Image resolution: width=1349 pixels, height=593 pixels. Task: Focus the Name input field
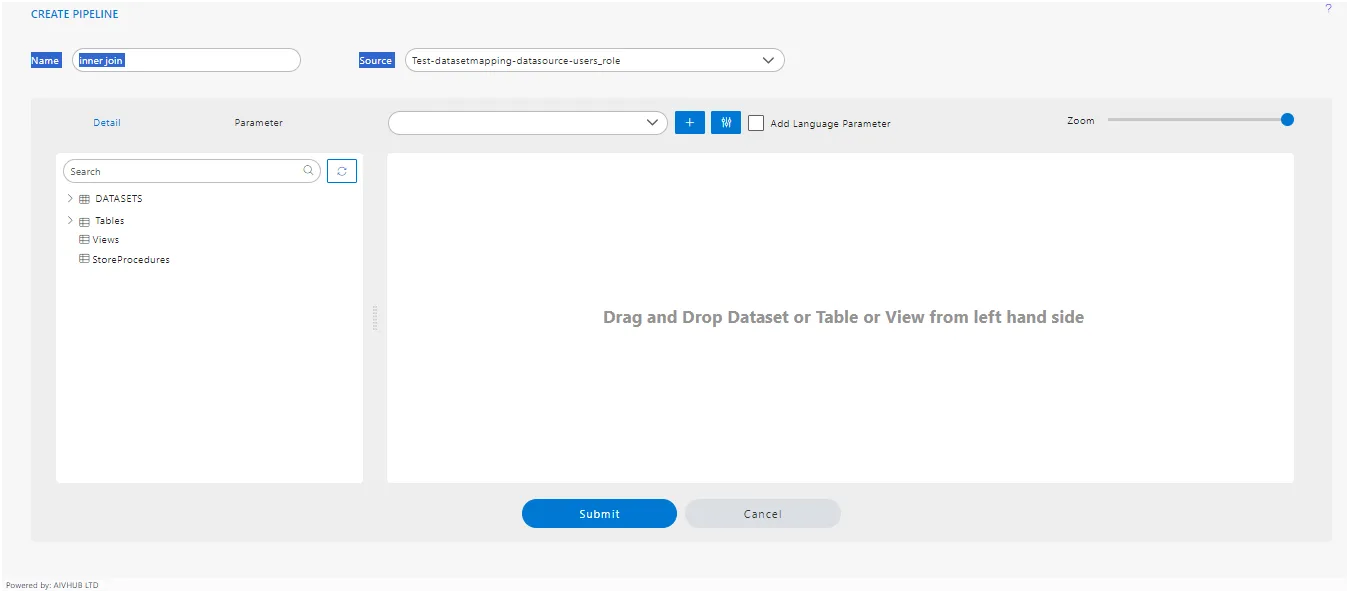[186, 60]
